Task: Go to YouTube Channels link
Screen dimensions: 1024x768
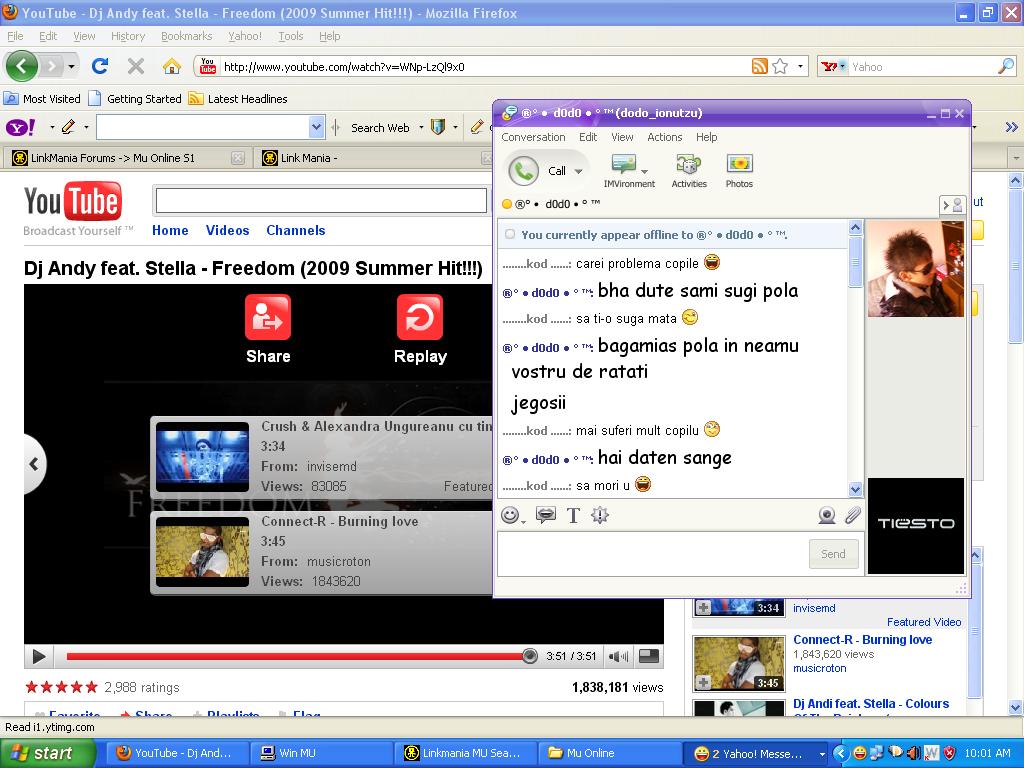Action: pyautogui.click(x=295, y=230)
